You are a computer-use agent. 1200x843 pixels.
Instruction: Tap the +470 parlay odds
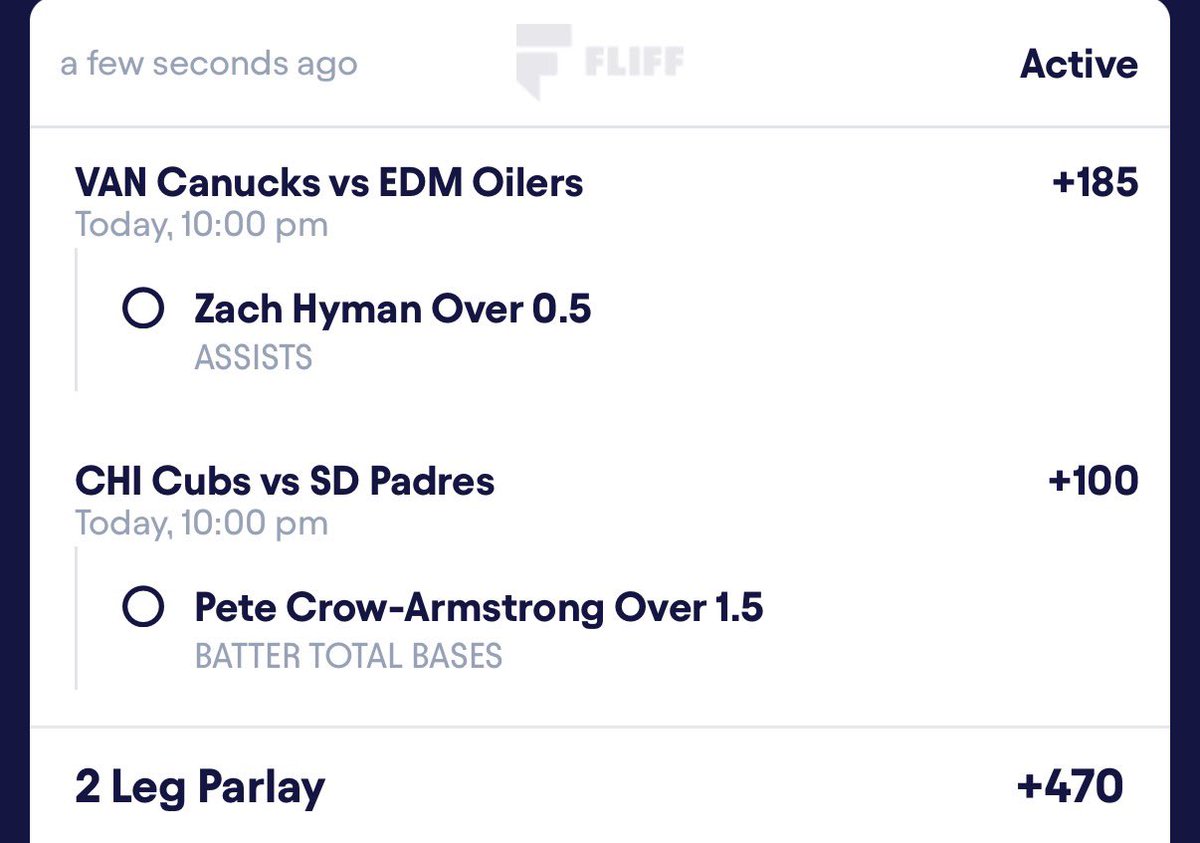click(1070, 786)
